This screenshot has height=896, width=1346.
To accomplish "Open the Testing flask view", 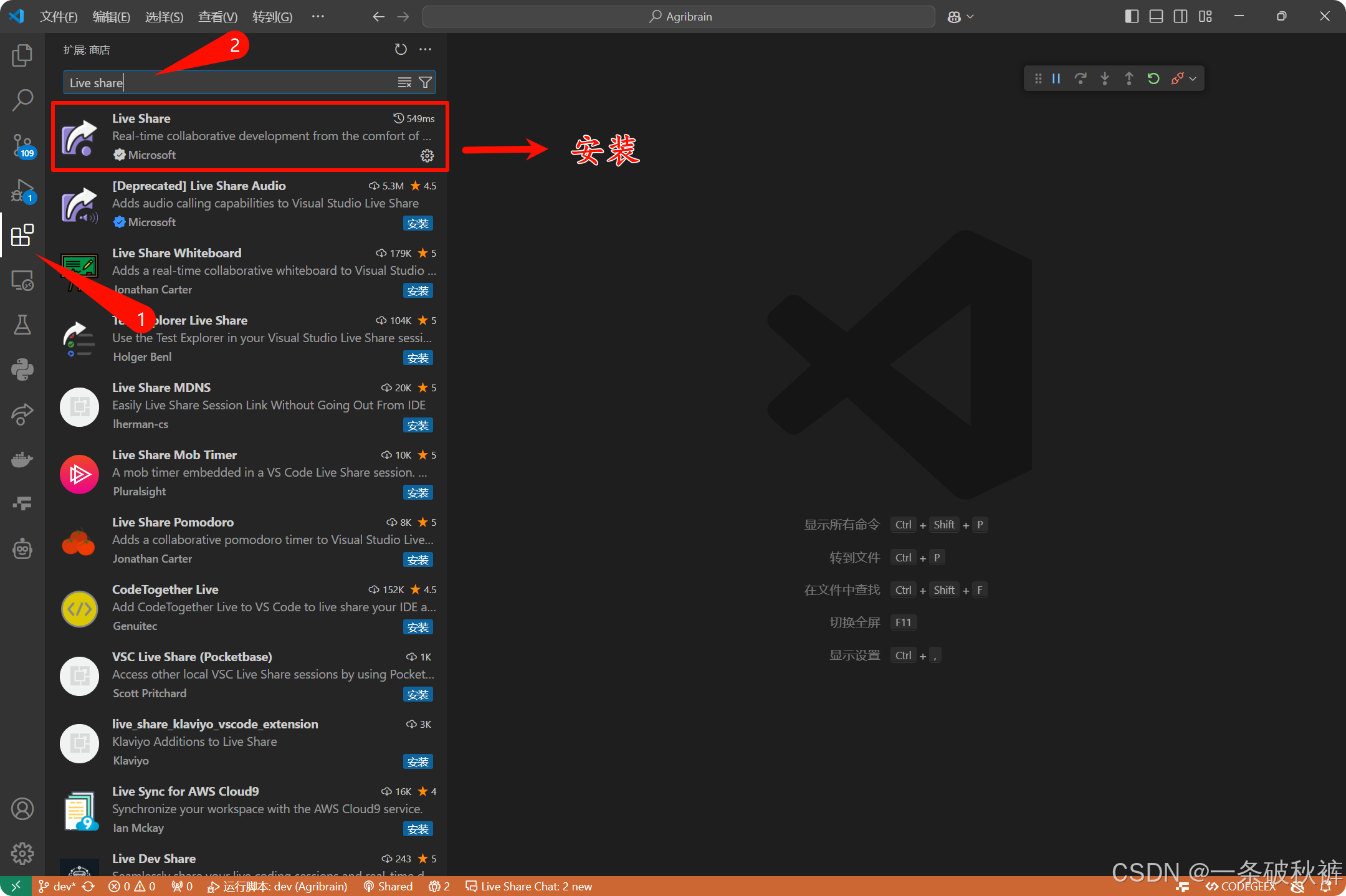I will point(22,325).
